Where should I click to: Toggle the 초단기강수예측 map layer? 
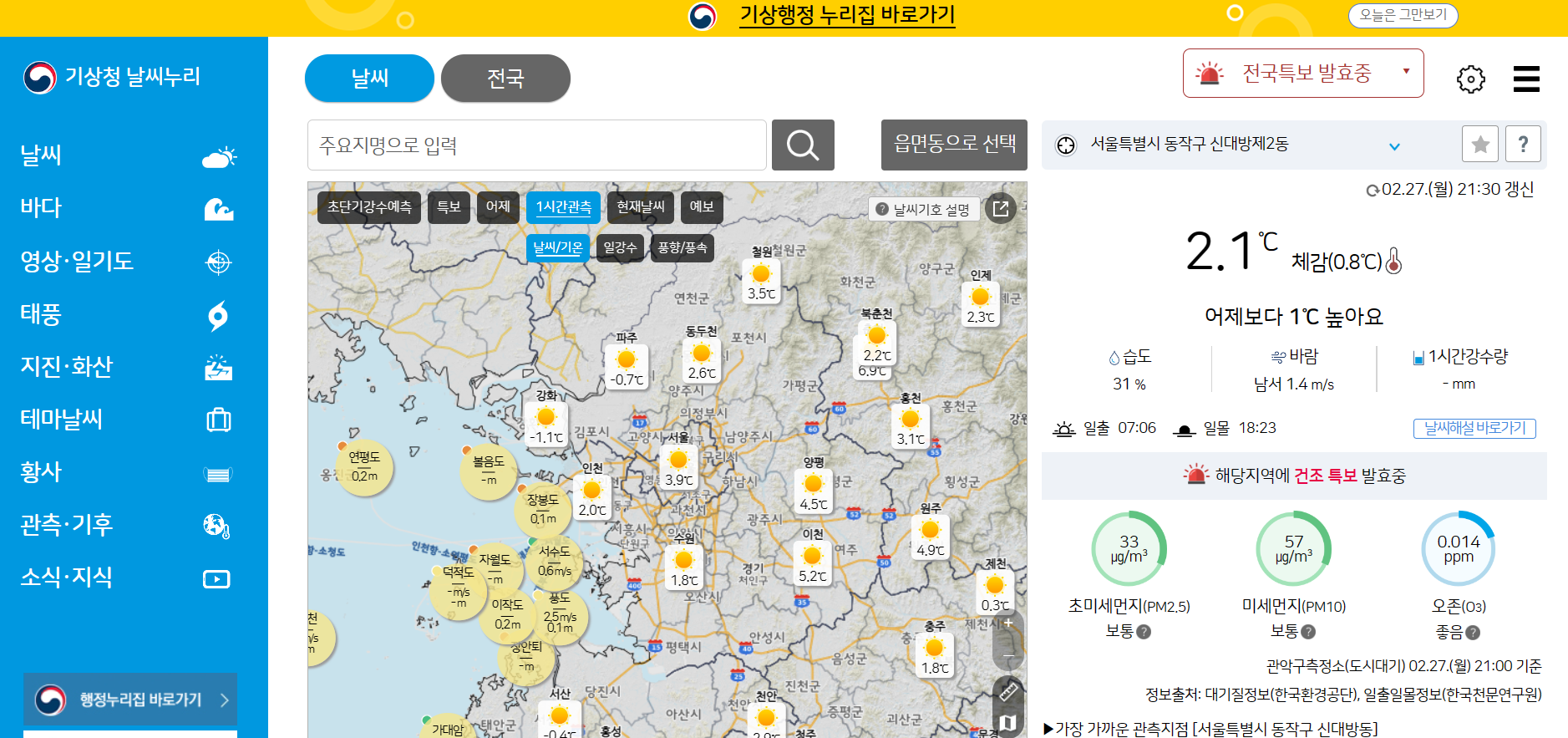pos(369,206)
